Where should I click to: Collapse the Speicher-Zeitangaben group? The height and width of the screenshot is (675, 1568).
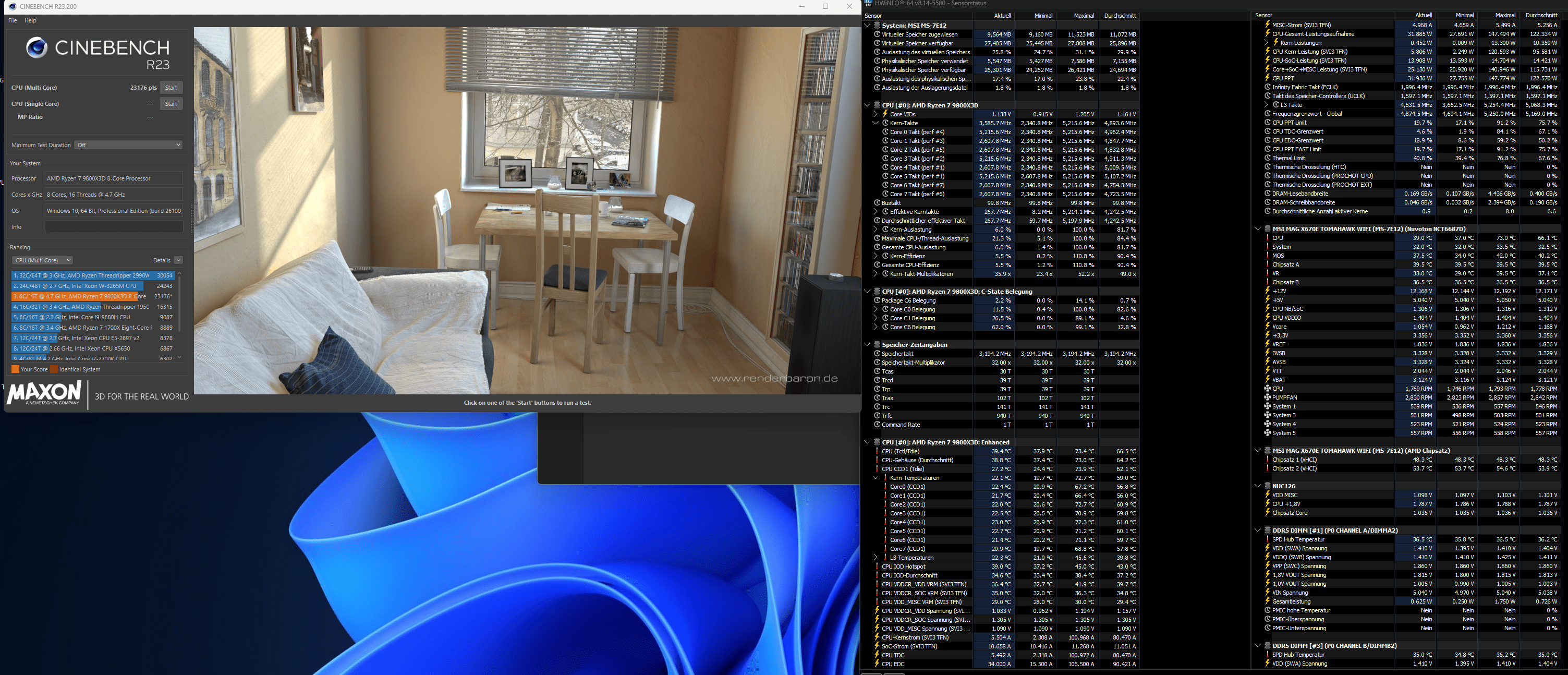point(867,344)
